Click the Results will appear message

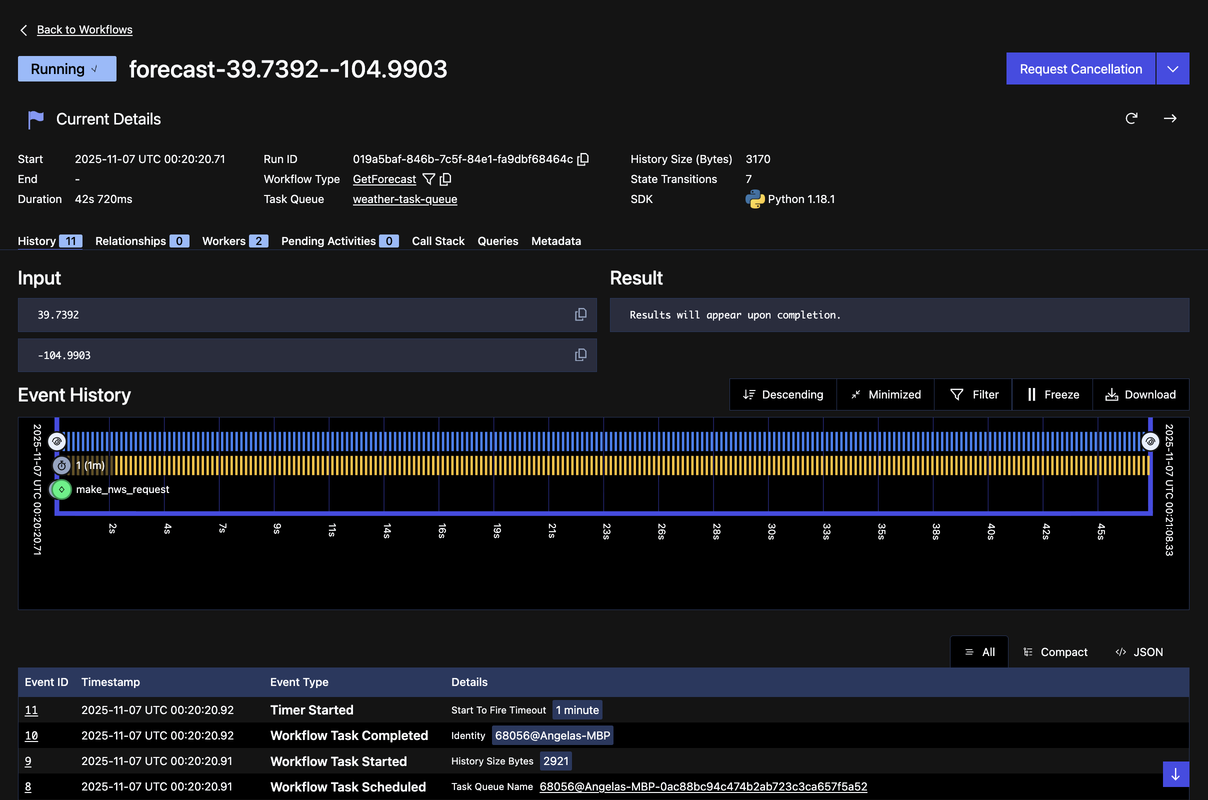point(735,315)
